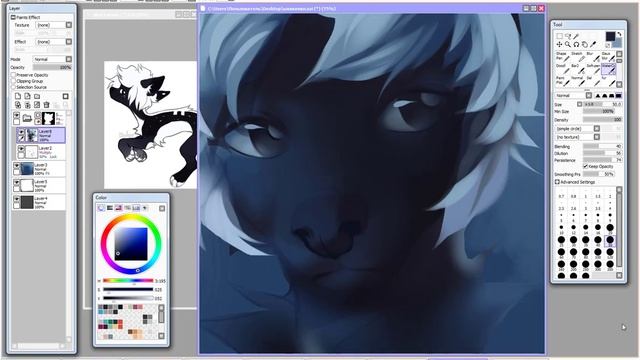Hide Layer5 with its eye icon
The width and height of the screenshot is (640, 360).
17,183
